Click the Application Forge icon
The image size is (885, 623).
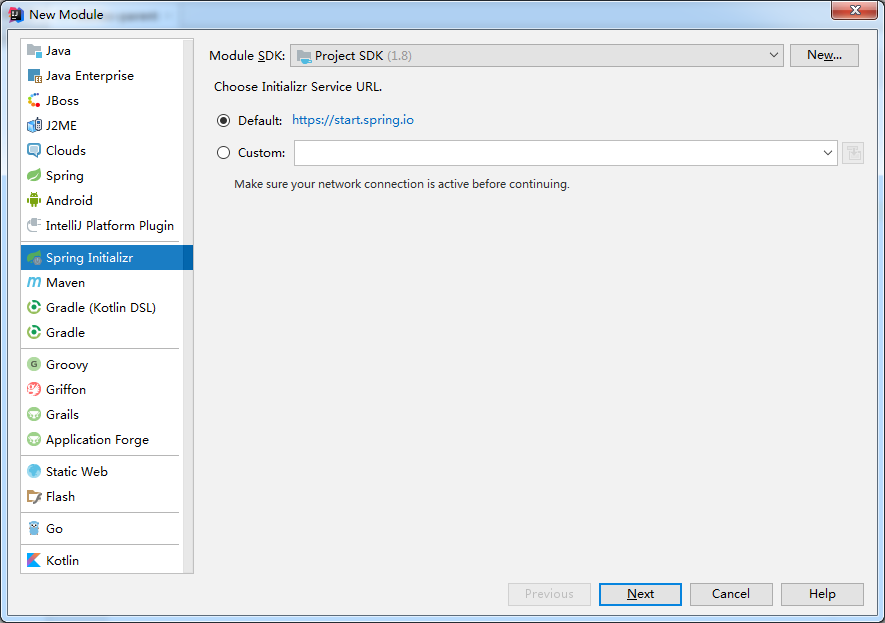(x=34, y=439)
